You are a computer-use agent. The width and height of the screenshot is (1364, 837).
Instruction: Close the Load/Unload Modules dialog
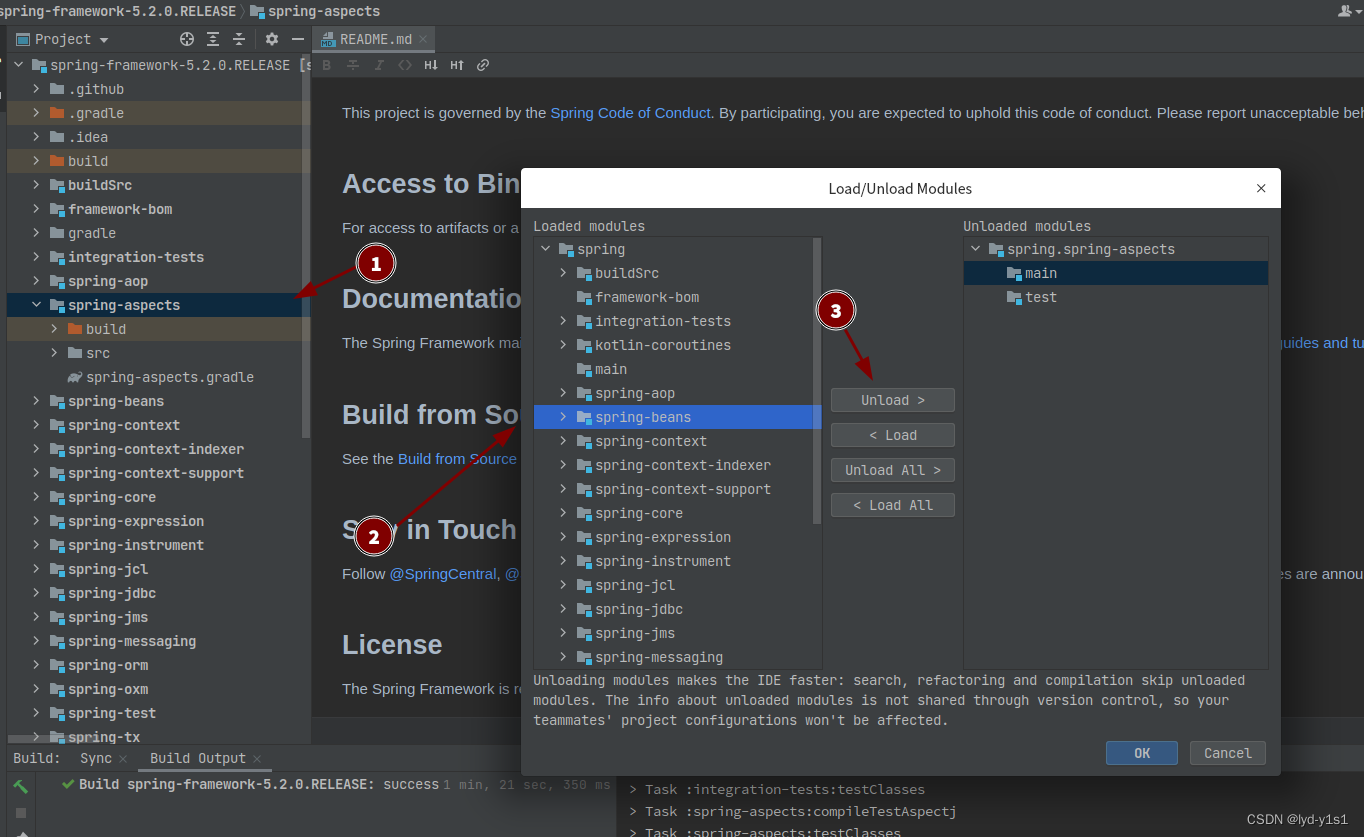pos(1261,188)
